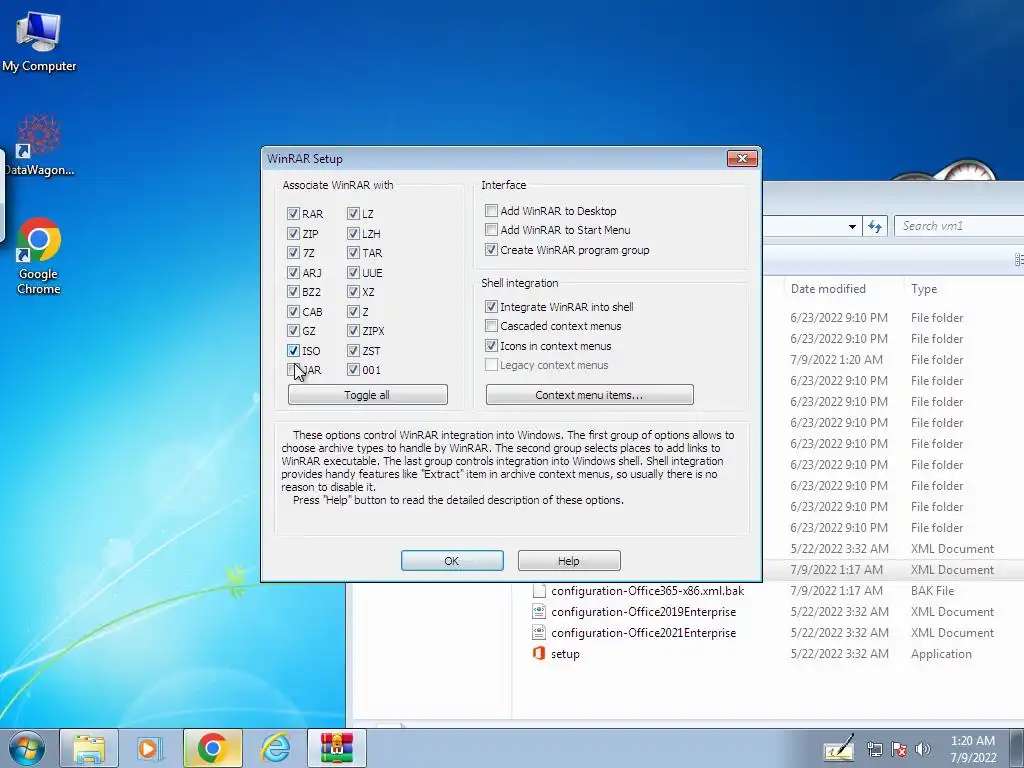
Task: Open My Computer desktop icon
Action: coord(39,42)
